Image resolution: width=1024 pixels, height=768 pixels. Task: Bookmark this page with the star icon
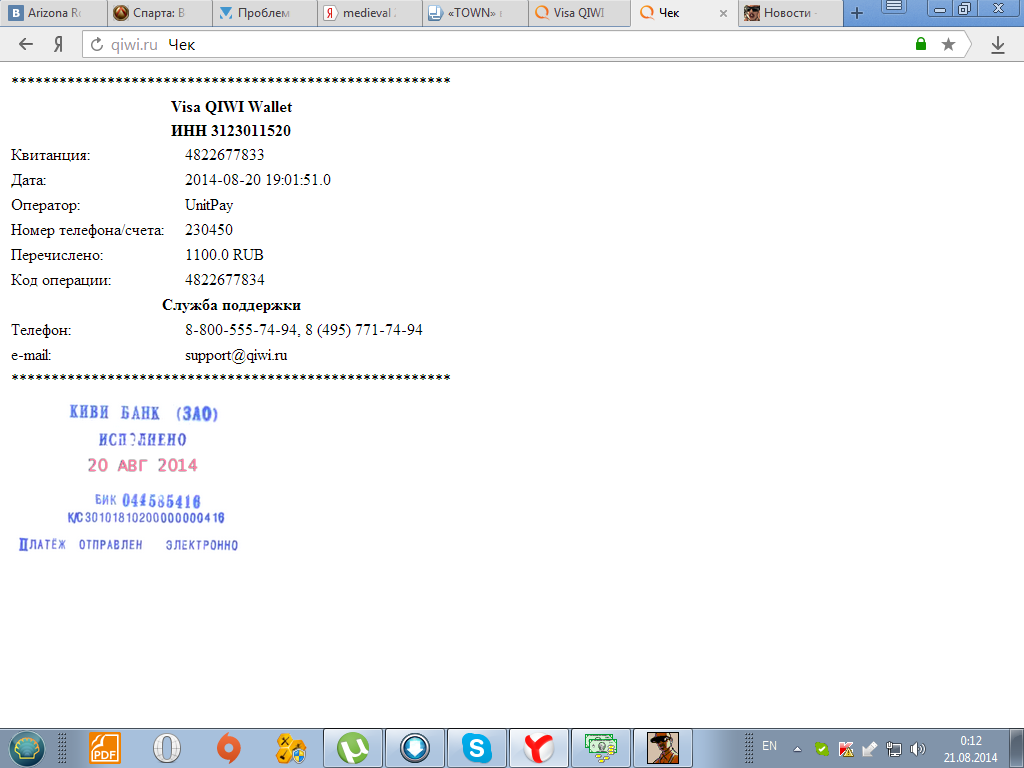click(x=948, y=44)
